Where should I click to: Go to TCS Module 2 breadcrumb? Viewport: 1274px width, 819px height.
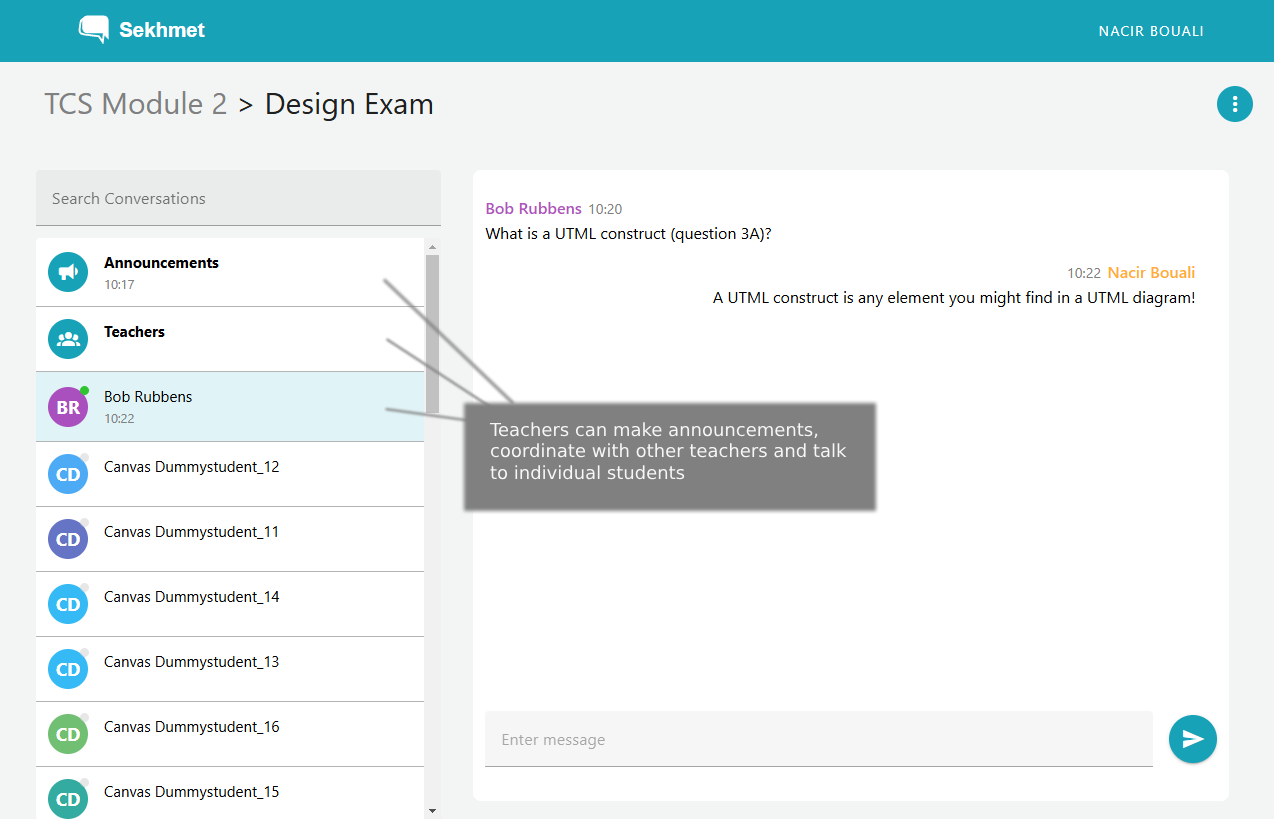(136, 104)
